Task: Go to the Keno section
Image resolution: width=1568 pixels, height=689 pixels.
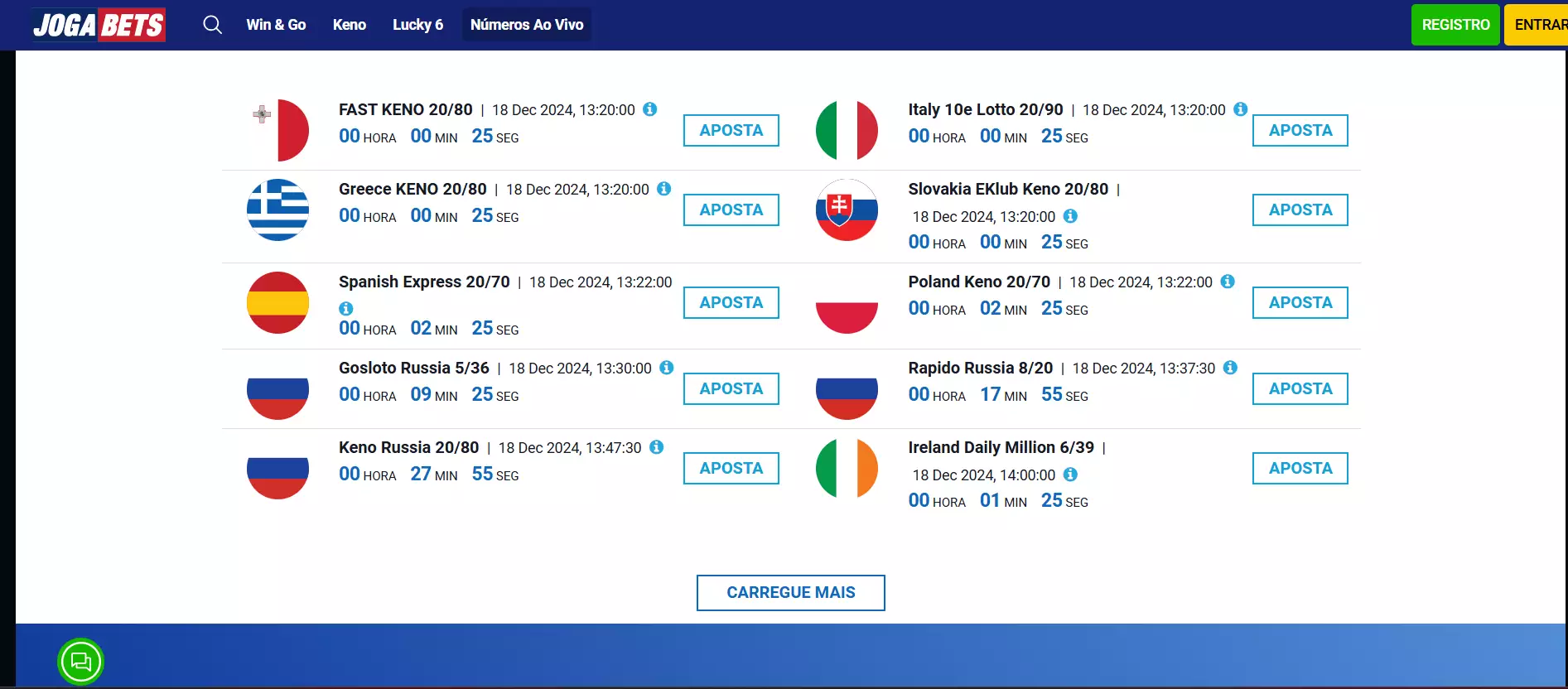Action: [x=350, y=25]
